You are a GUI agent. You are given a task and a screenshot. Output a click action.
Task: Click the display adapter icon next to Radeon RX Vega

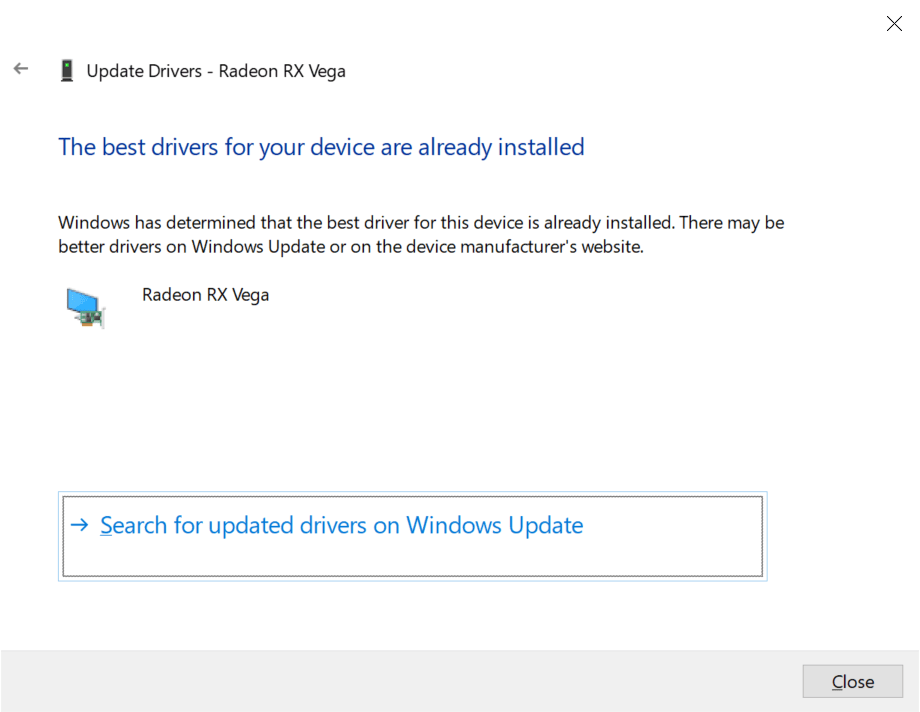(x=84, y=305)
